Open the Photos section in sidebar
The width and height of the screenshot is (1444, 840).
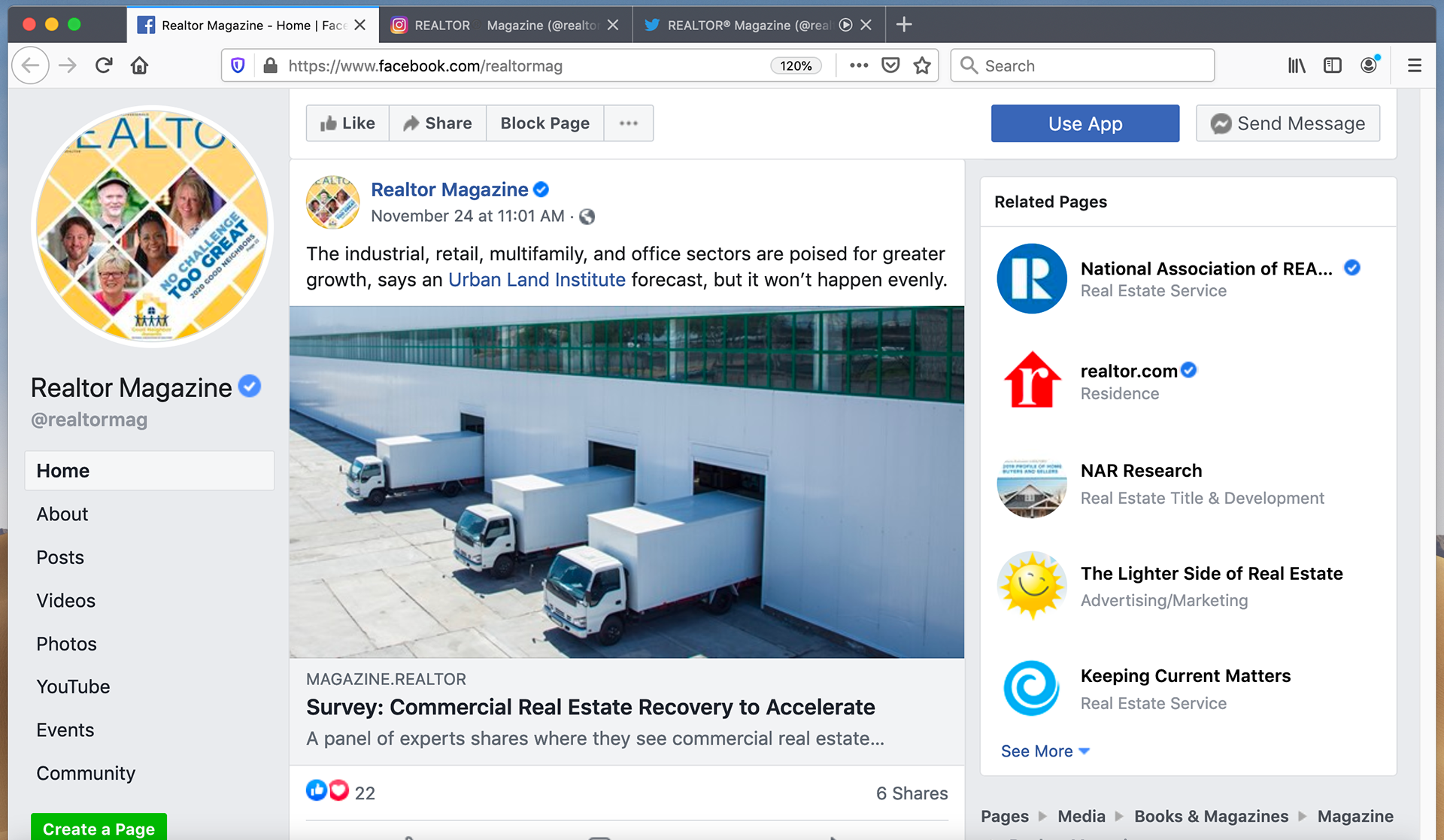point(66,644)
